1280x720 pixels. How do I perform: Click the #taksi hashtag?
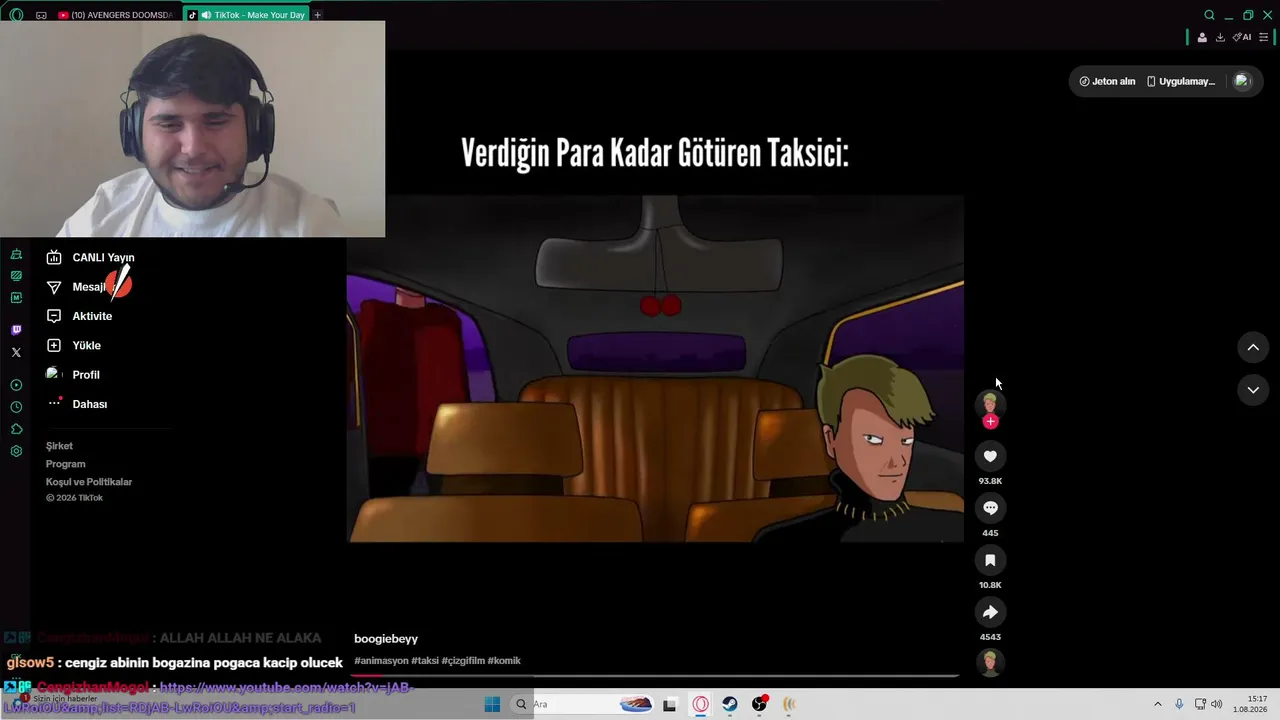pos(425,661)
